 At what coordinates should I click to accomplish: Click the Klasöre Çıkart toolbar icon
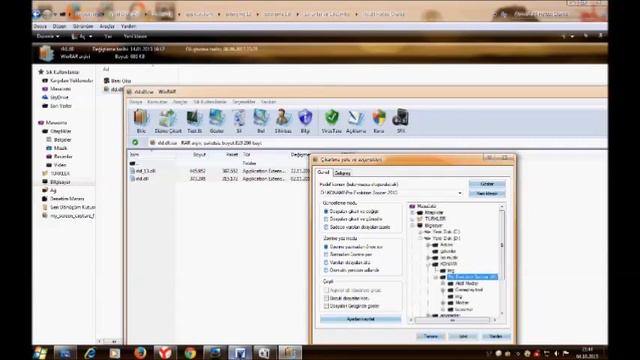click(168, 121)
